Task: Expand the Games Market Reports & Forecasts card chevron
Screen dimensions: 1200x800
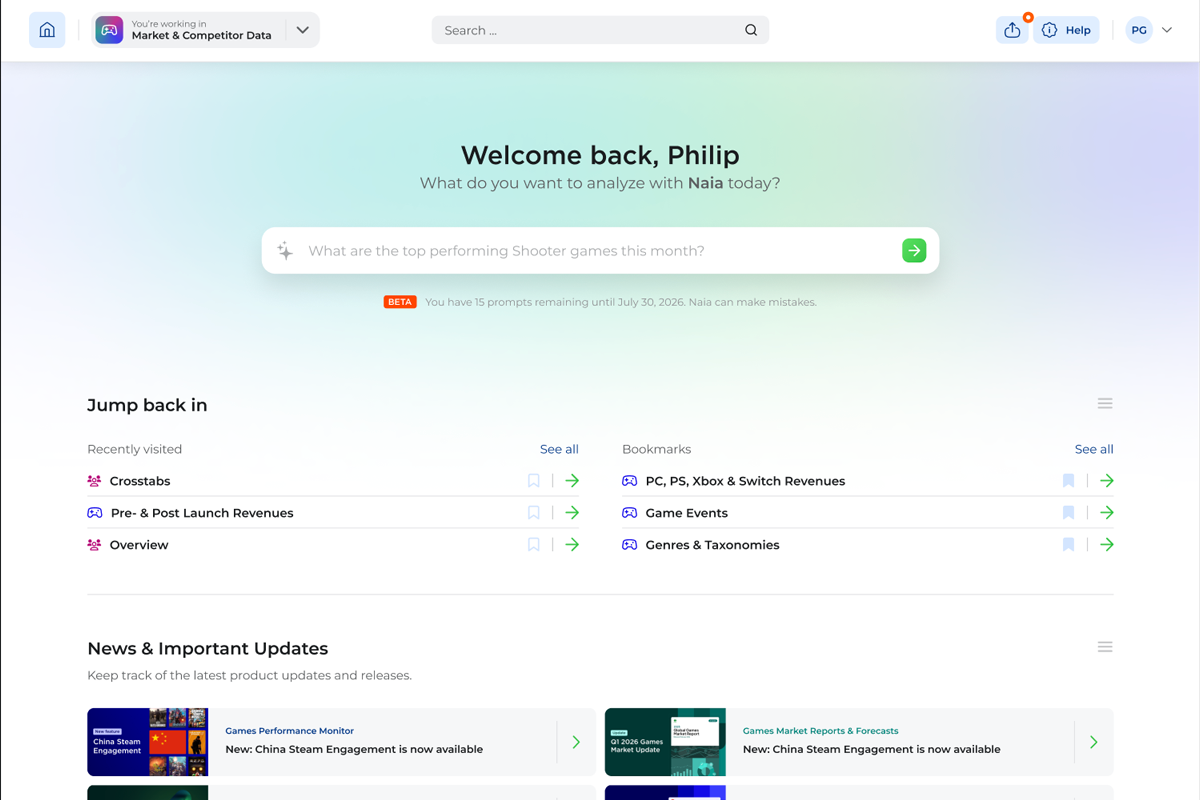Action: [1094, 742]
